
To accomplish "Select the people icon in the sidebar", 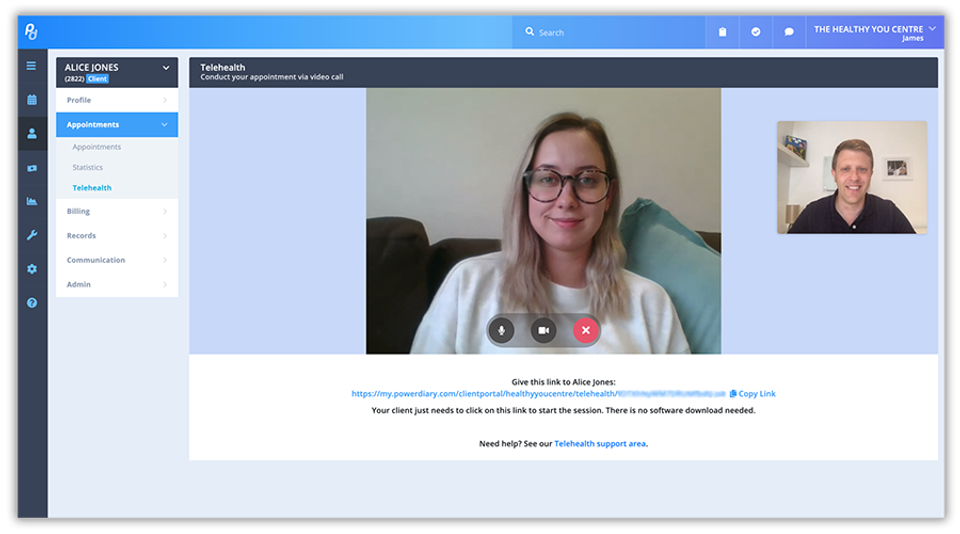I will click(31, 133).
